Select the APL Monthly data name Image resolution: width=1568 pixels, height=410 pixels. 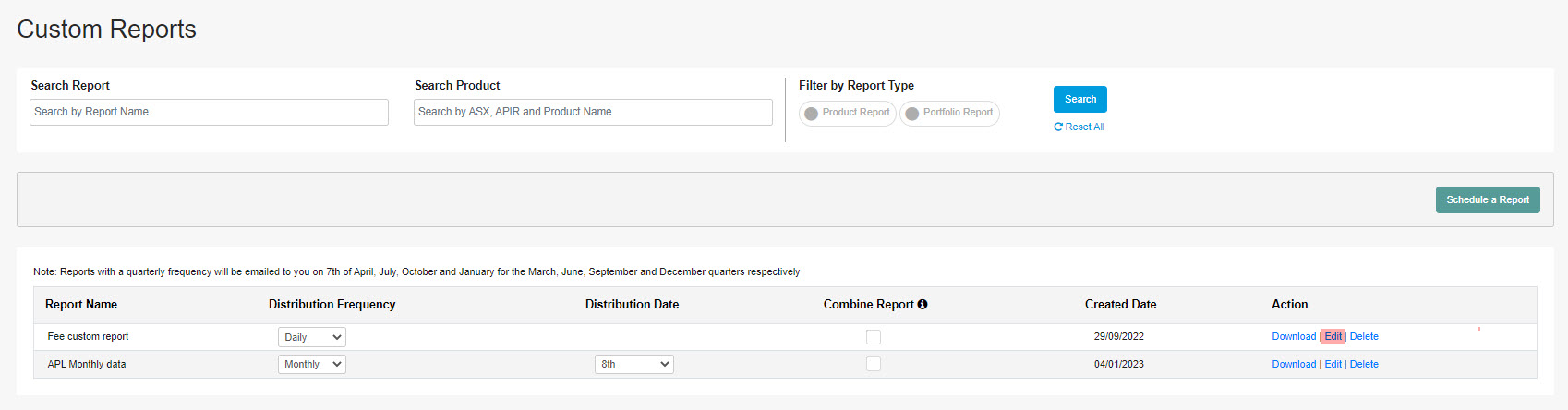coord(87,364)
